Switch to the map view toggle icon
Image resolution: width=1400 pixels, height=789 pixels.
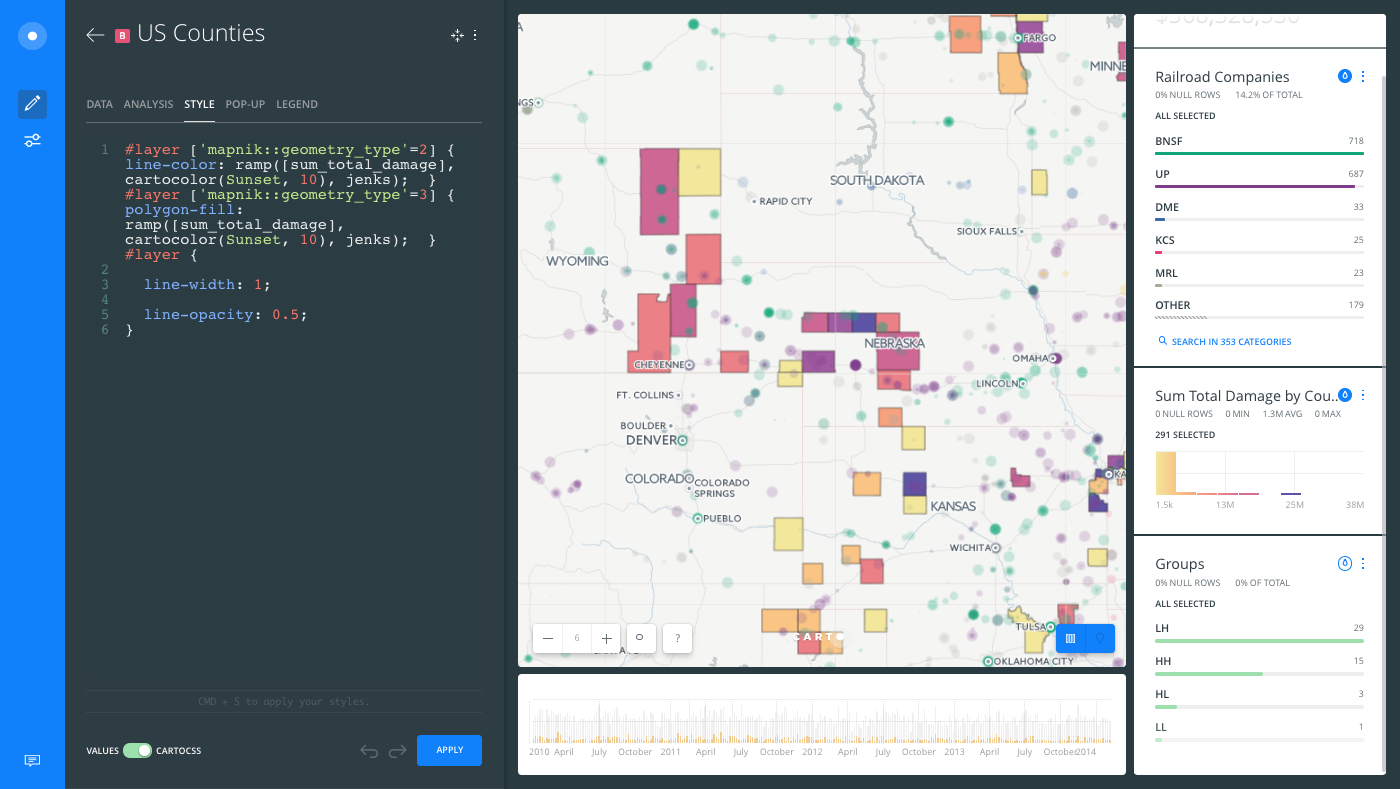click(1070, 638)
